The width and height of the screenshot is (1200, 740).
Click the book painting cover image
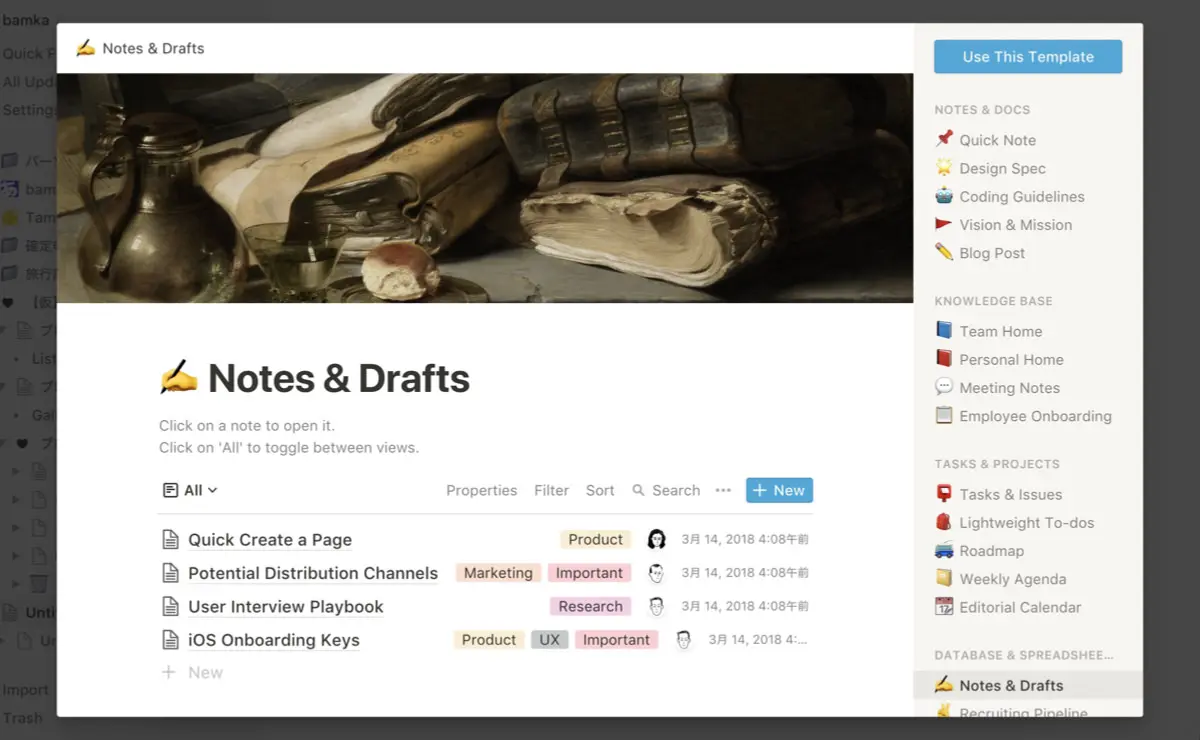coord(485,188)
